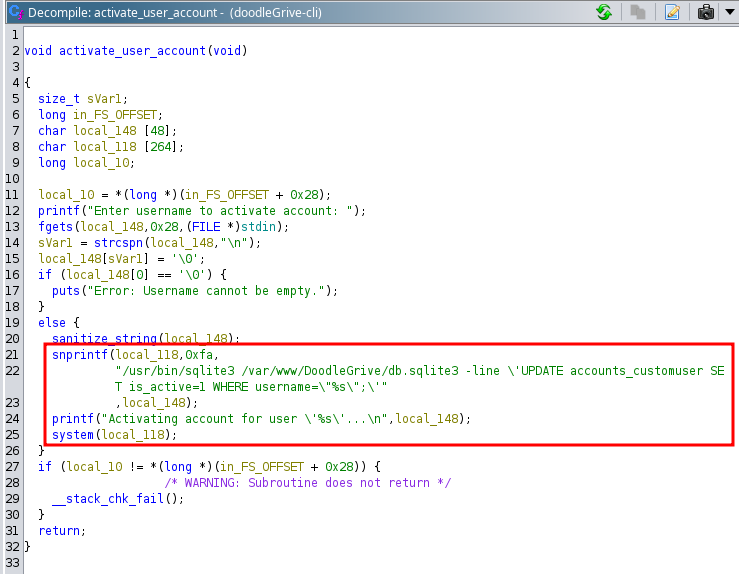The height and width of the screenshot is (574, 739).
Task: Select the system call on line 25
Action: [73, 435]
